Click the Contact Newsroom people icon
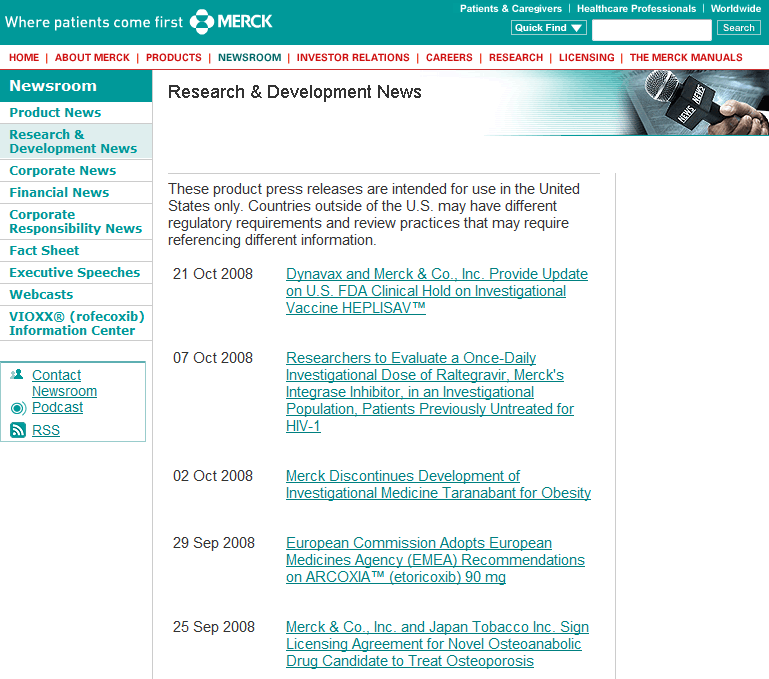The height and width of the screenshot is (679, 769). click(17, 375)
